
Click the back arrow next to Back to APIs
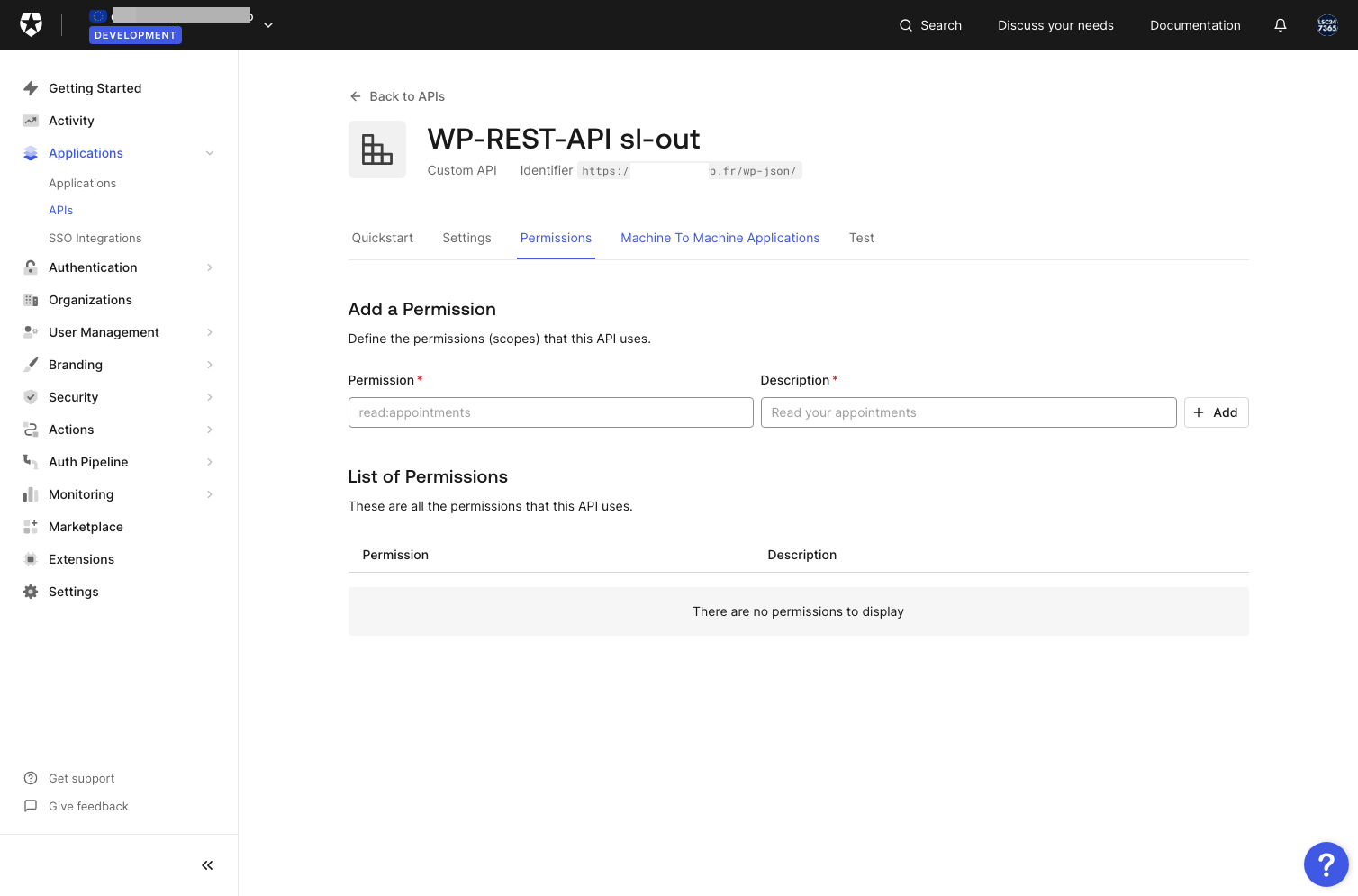click(356, 96)
